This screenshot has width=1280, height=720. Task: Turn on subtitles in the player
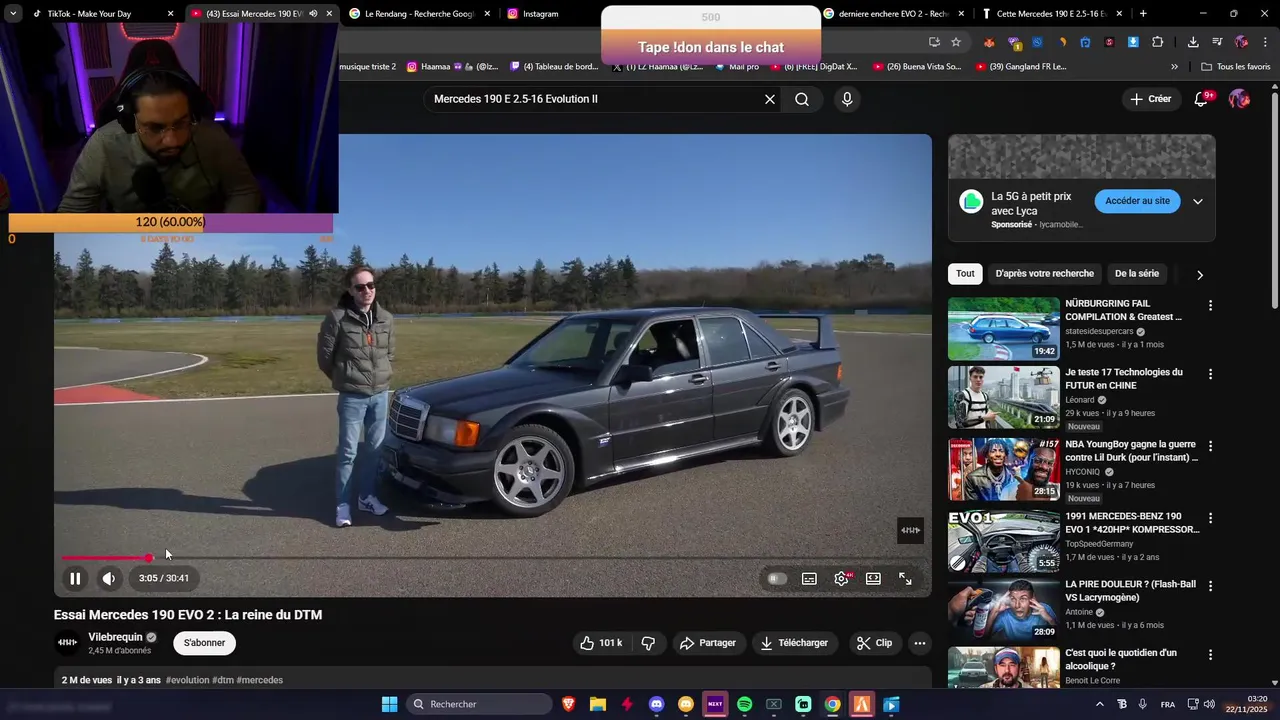pos(809,578)
